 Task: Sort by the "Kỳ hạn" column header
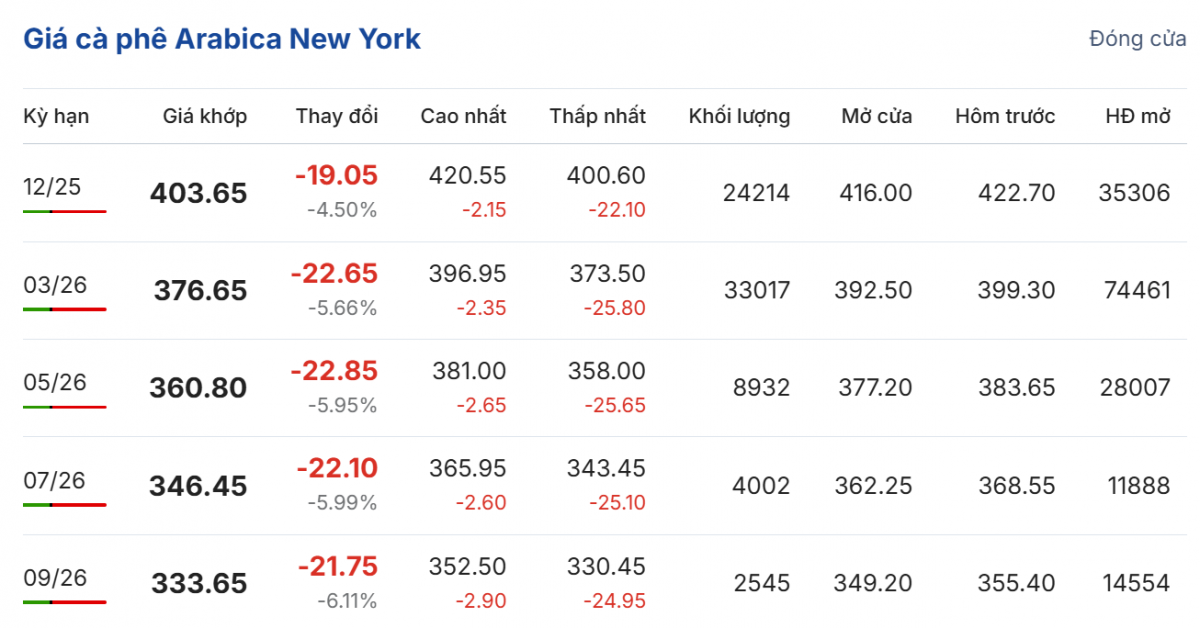click(56, 116)
